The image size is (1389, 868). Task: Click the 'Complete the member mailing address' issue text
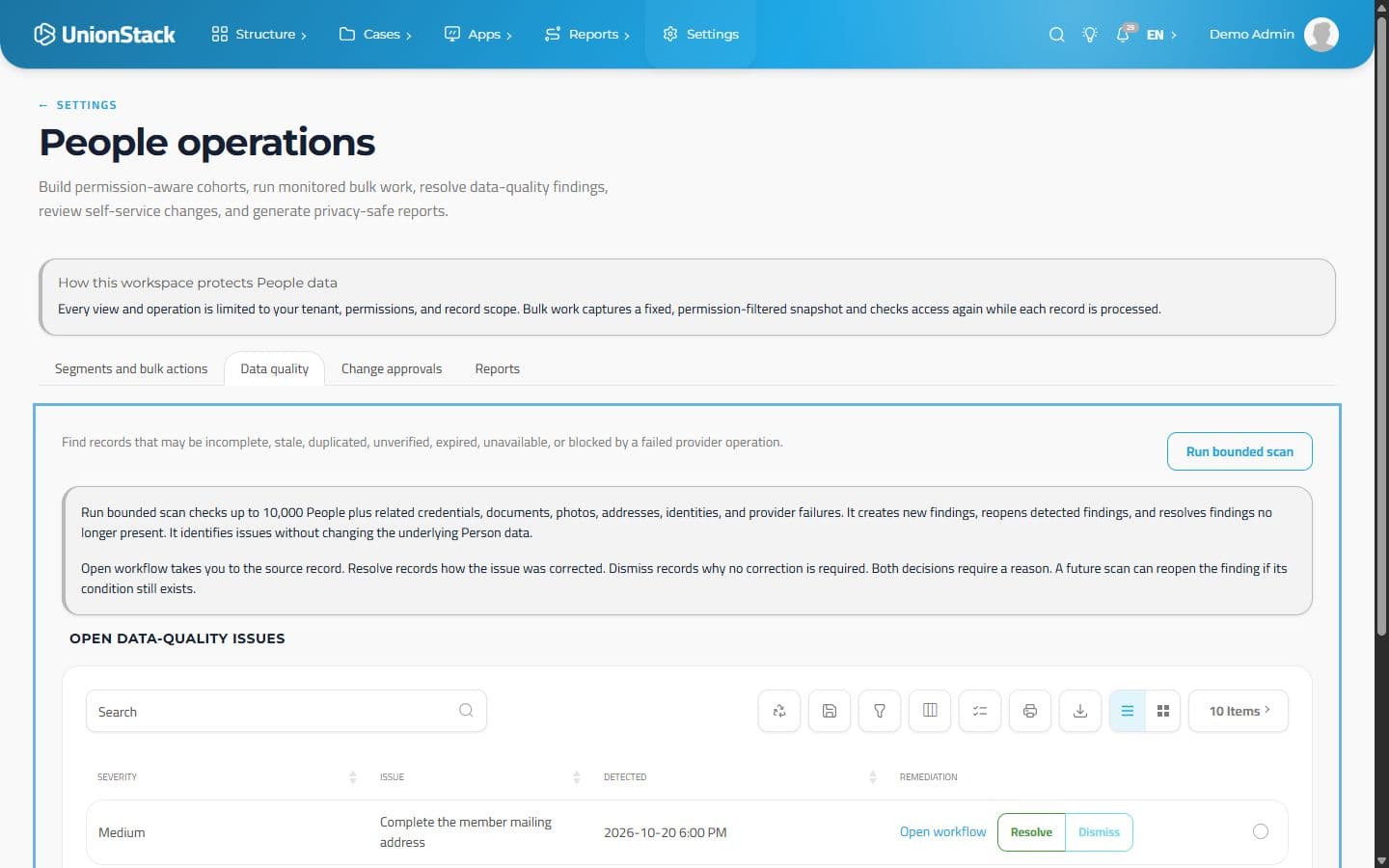click(x=466, y=832)
